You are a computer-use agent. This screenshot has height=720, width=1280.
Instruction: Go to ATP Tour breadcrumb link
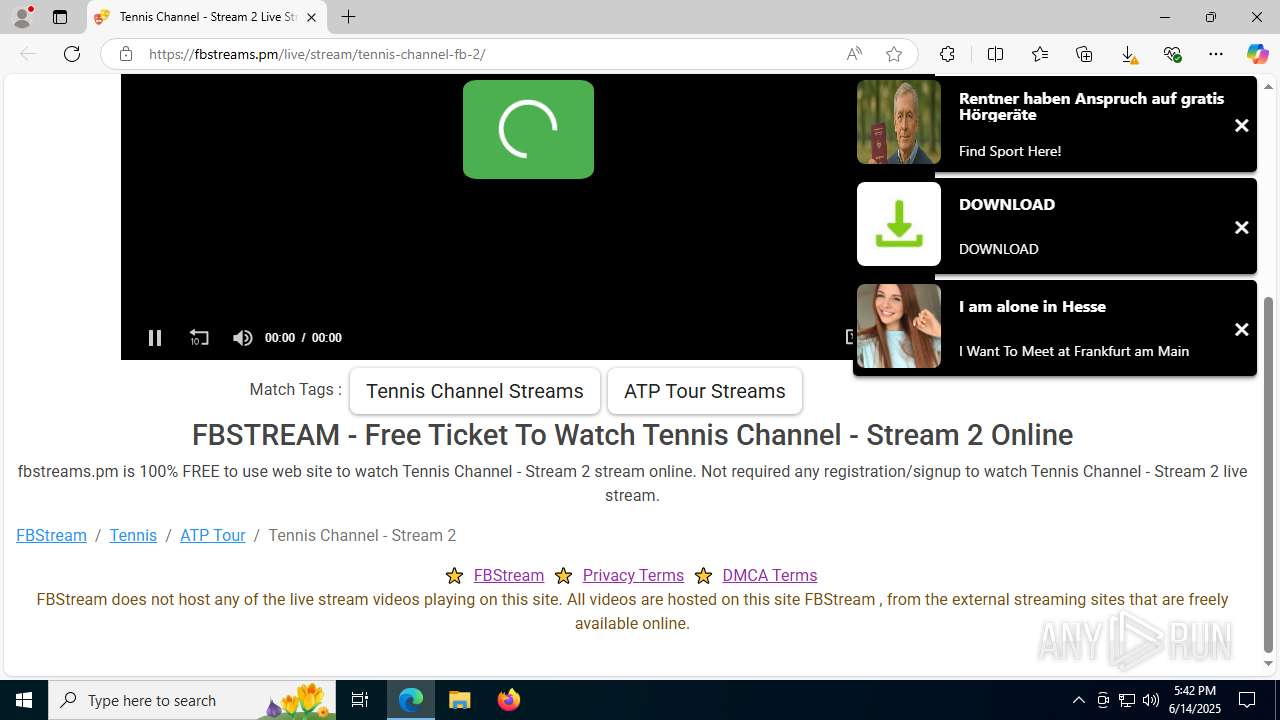point(212,535)
